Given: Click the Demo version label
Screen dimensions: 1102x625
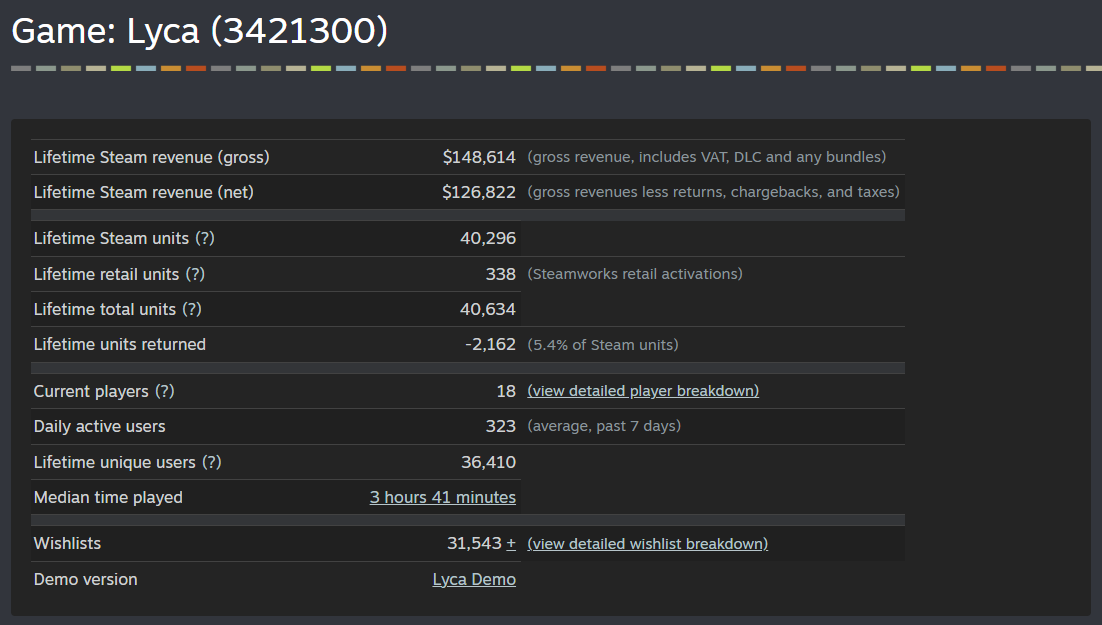Looking at the screenshot, I should [x=86, y=579].
